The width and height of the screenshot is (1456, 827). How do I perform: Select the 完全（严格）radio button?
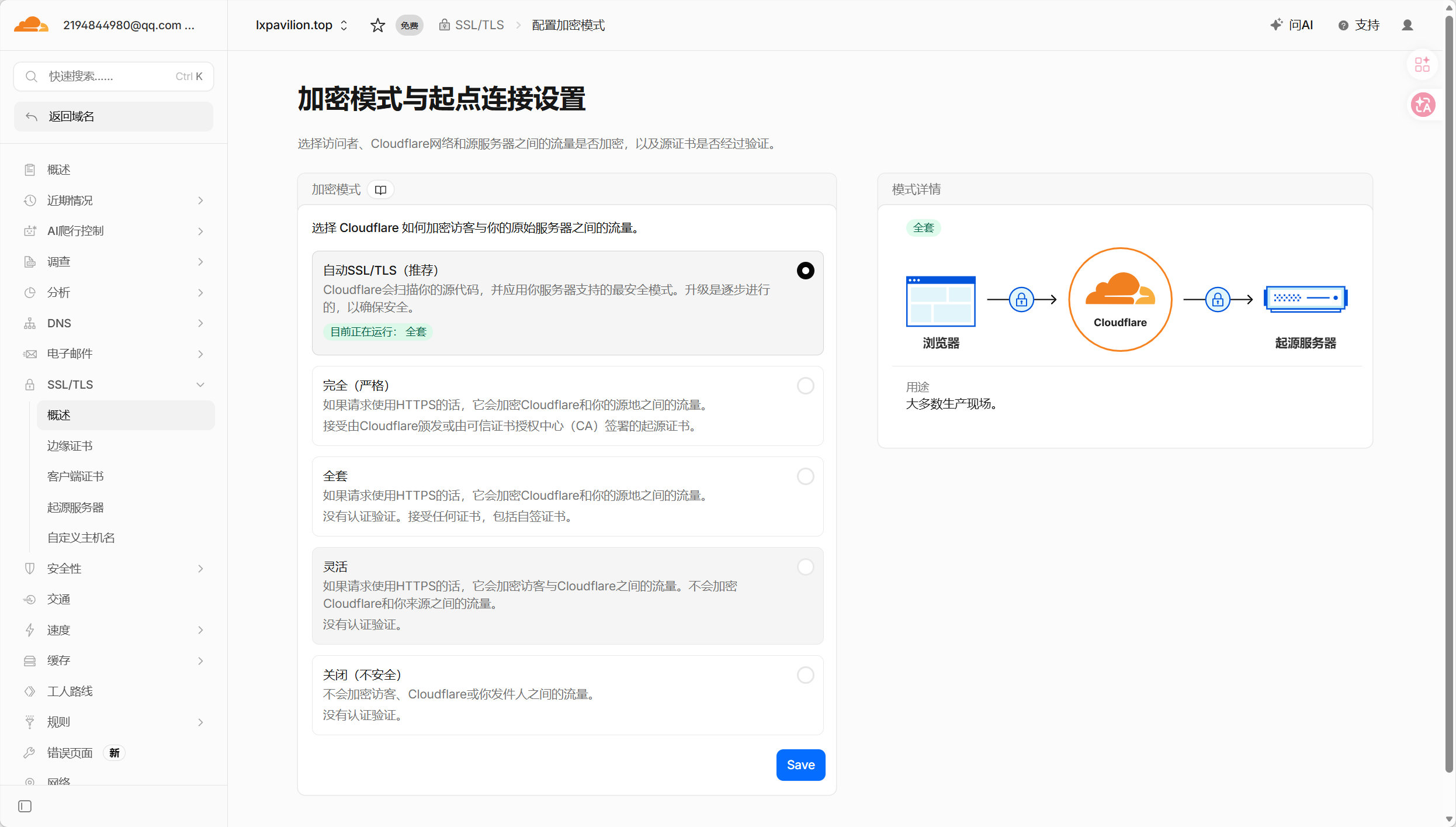coord(806,386)
